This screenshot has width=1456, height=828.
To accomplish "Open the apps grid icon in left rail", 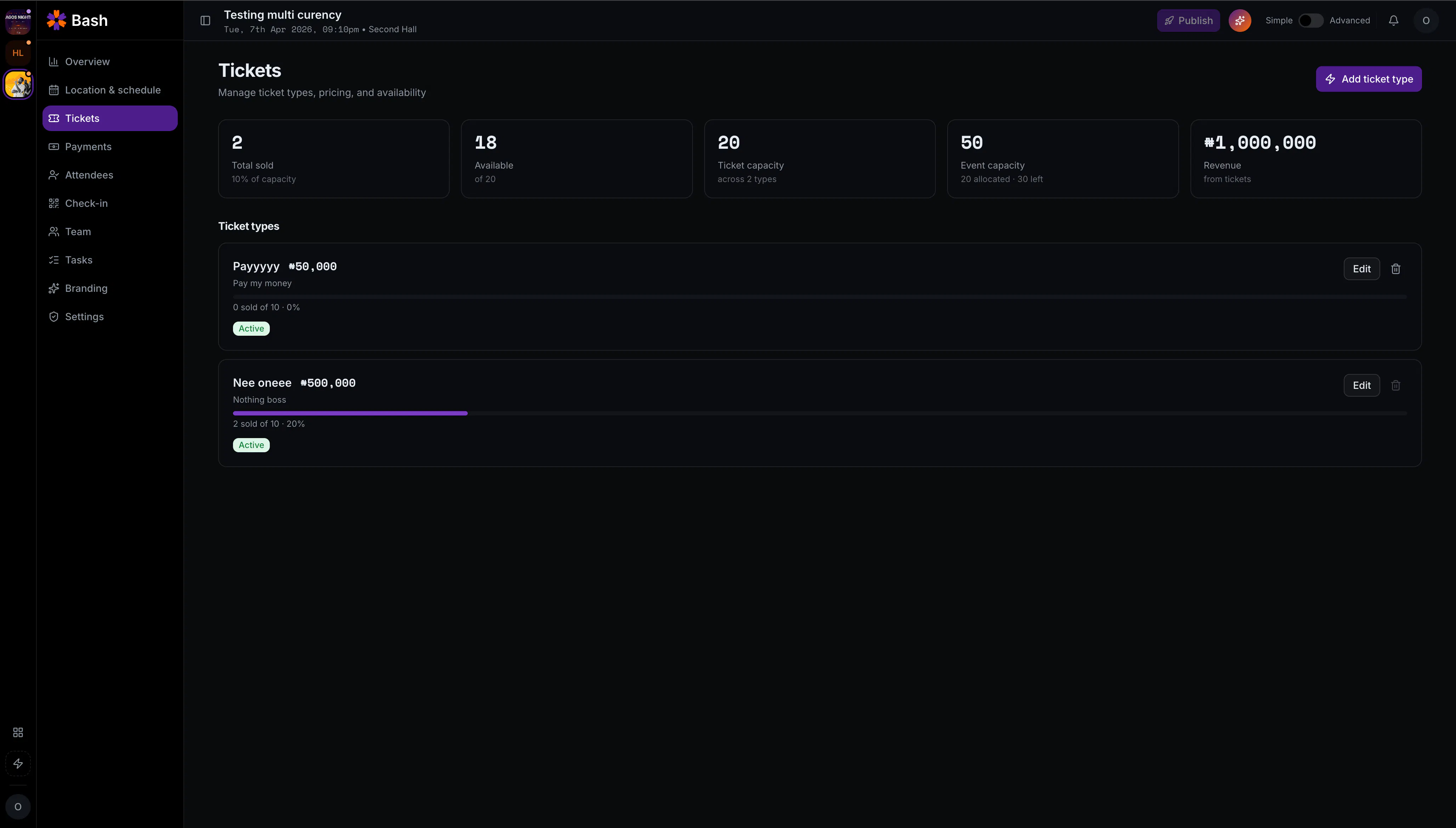I will (x=18, y=732).
